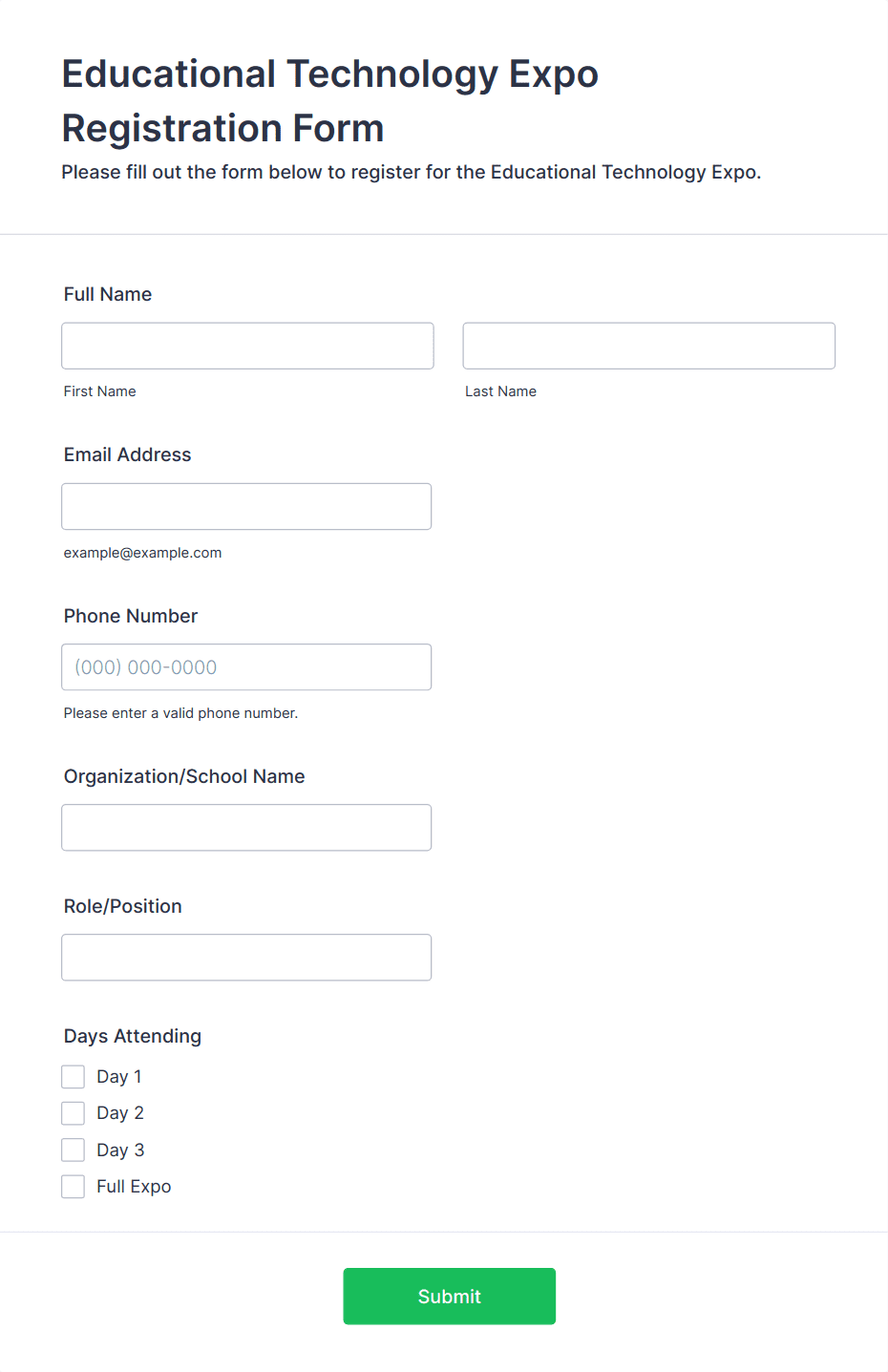
Task: Click the Full Expo option label
Action: 134,1187
